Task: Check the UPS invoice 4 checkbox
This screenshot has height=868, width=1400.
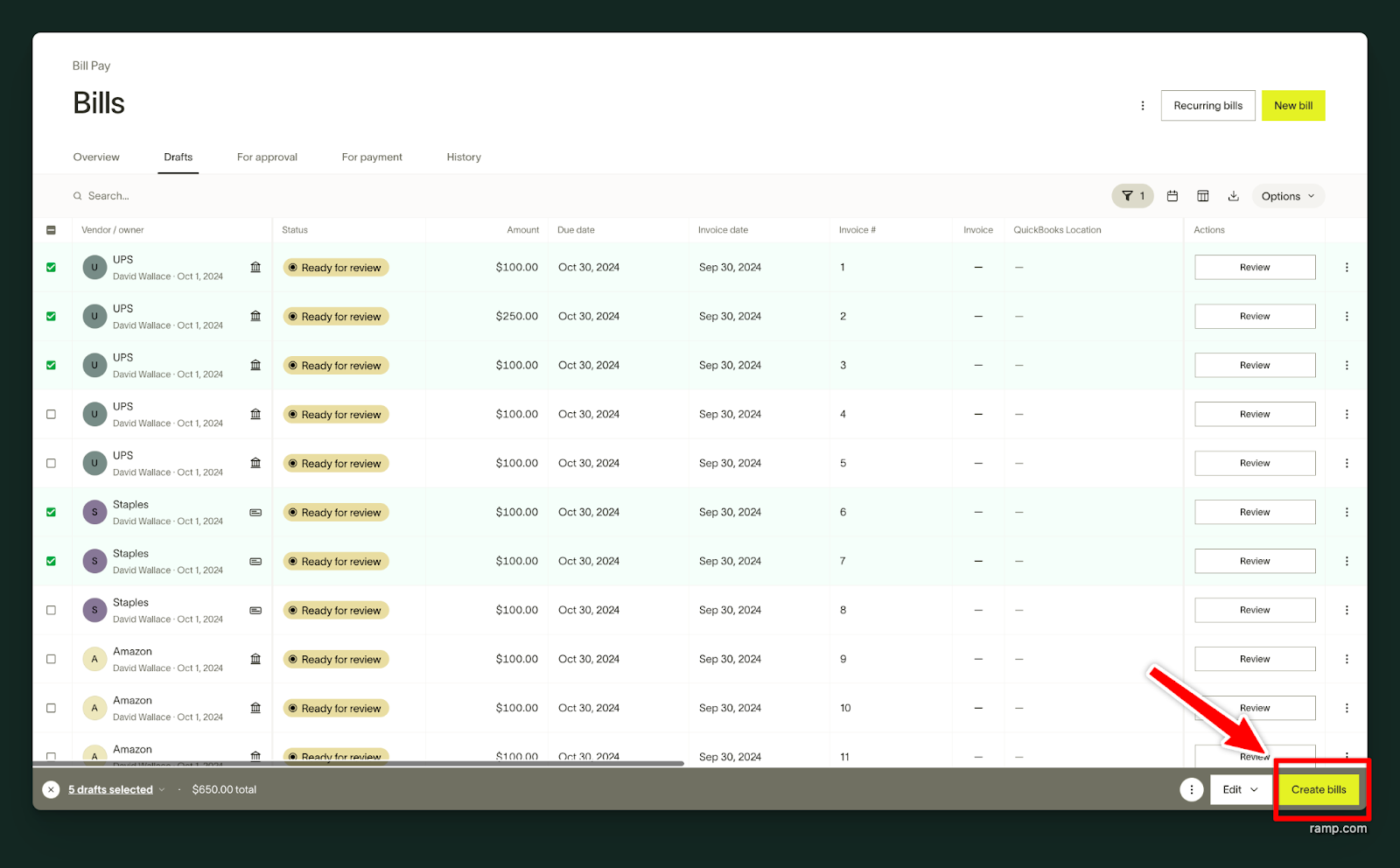Action: (x=51, y=415)
